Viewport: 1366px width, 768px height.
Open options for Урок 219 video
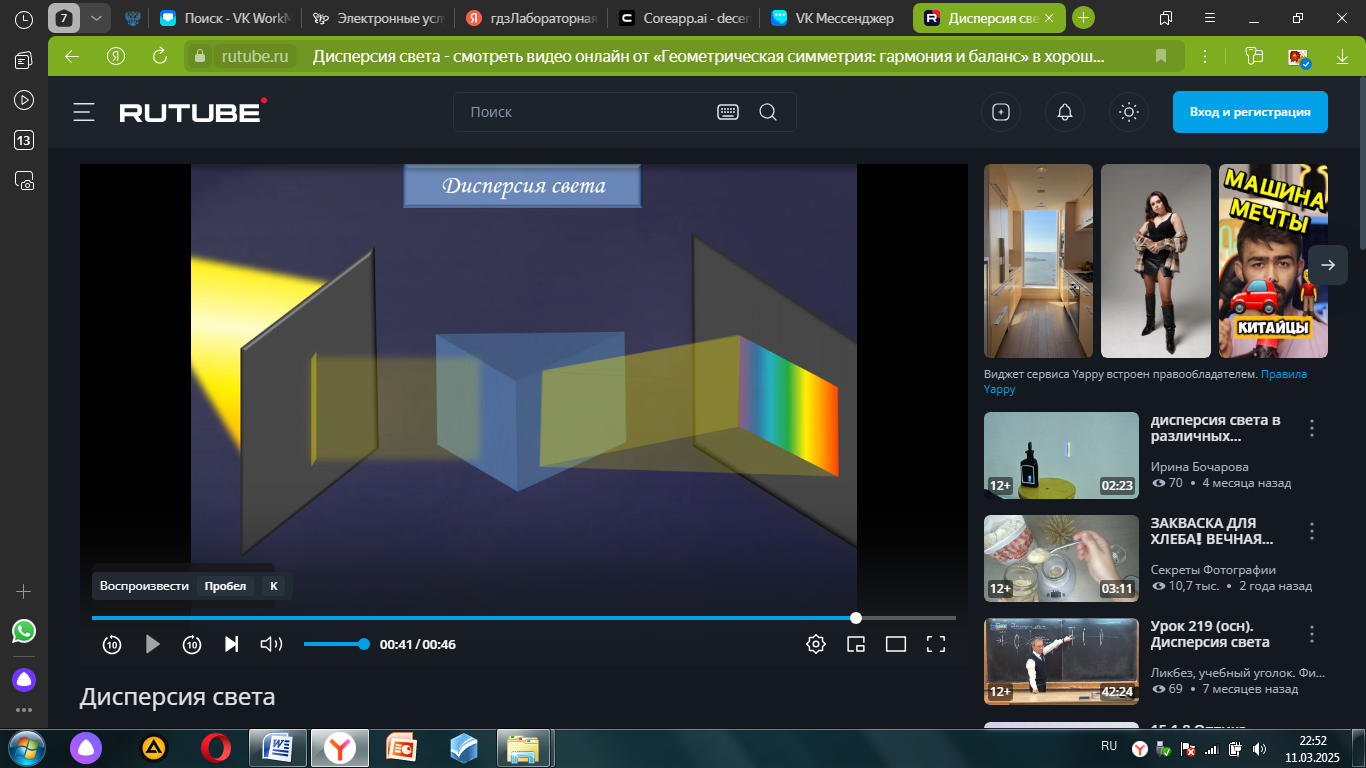point(1312,634)
